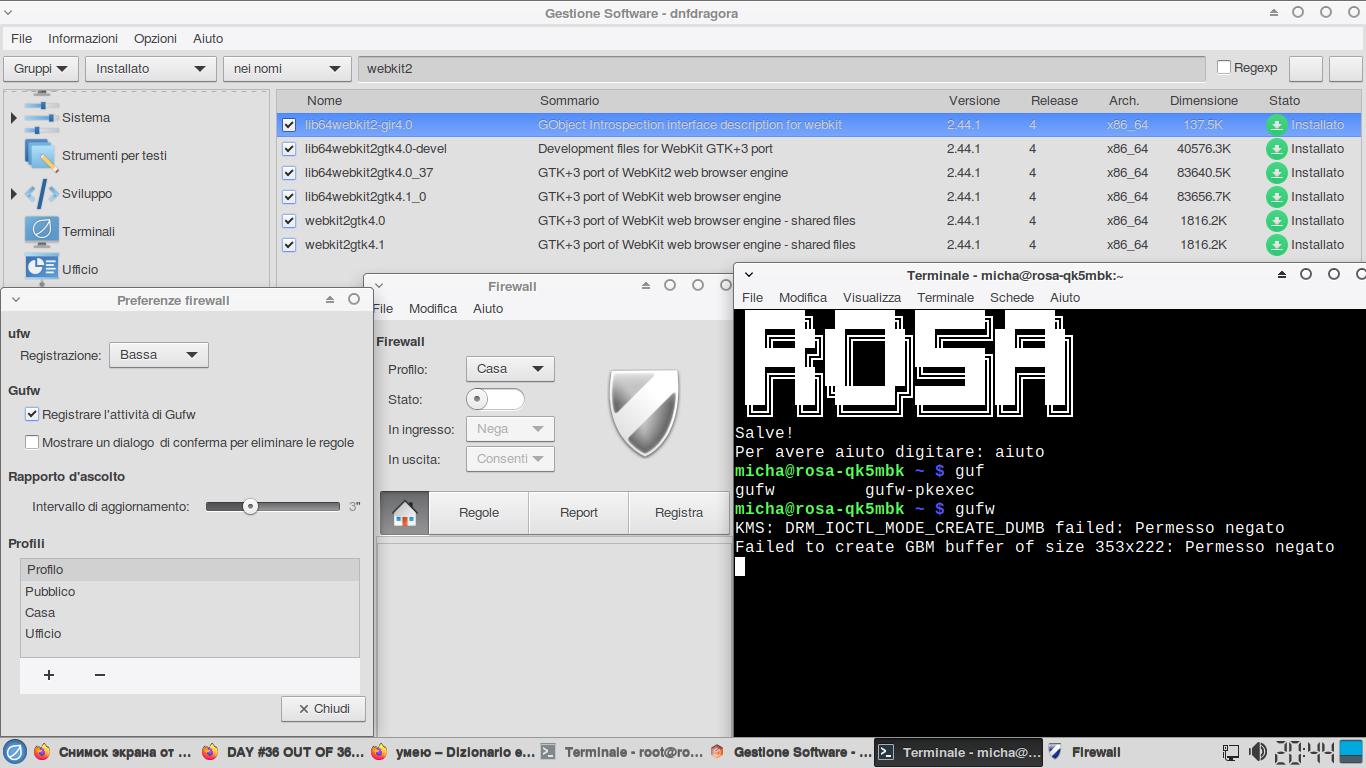Viewport: 1366px width, 768px height.
Task: Open the Profilo Casa dropdown
Action: coord(510,369)
